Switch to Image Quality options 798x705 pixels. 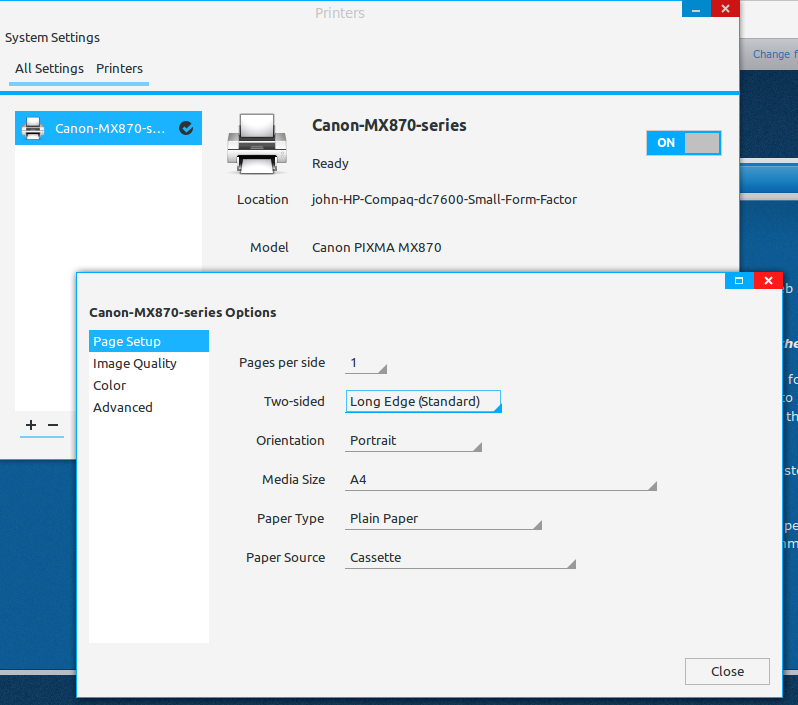click(x=135, y=364)
